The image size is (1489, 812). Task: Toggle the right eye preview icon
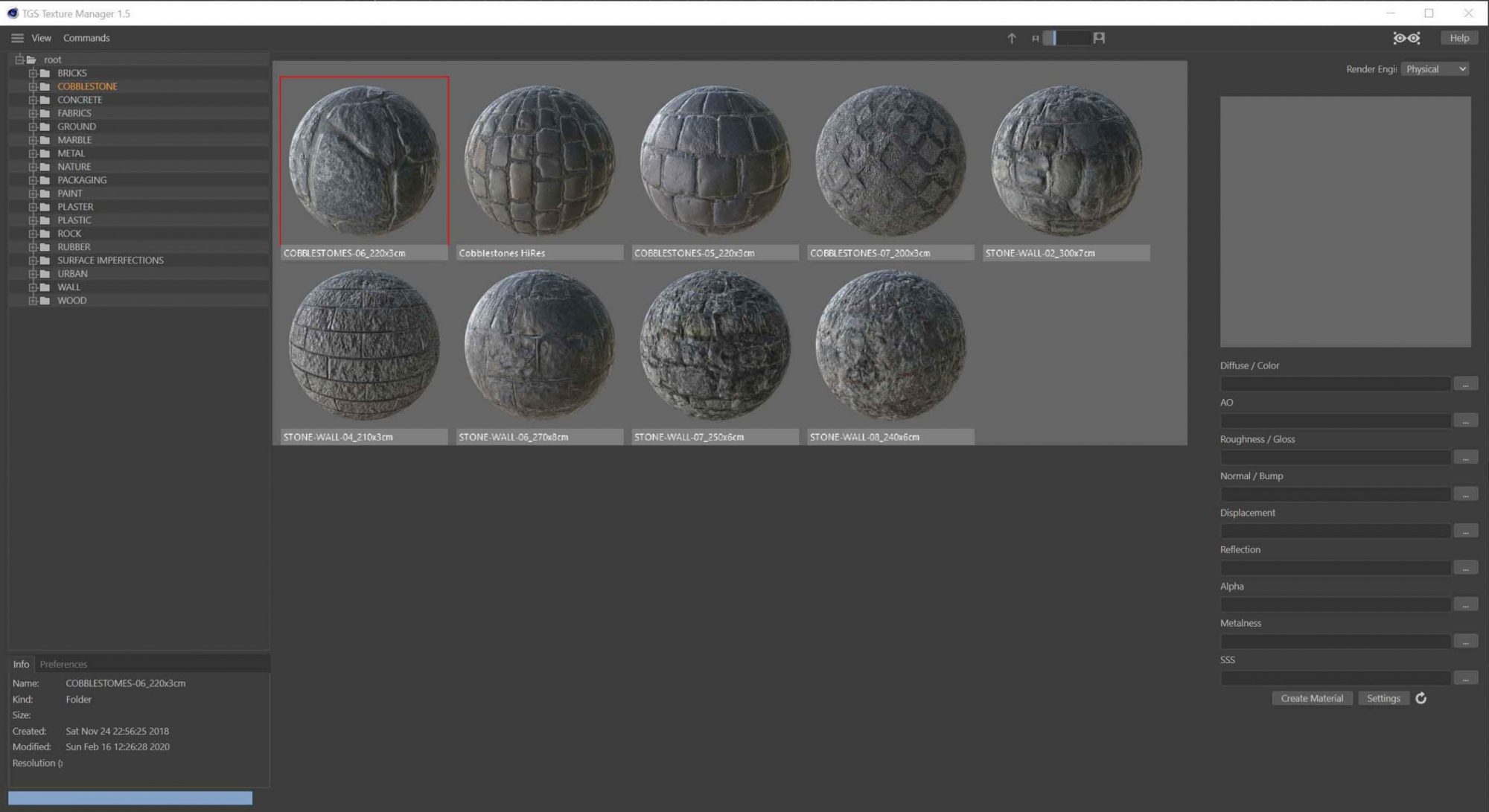coord(1413,37)
